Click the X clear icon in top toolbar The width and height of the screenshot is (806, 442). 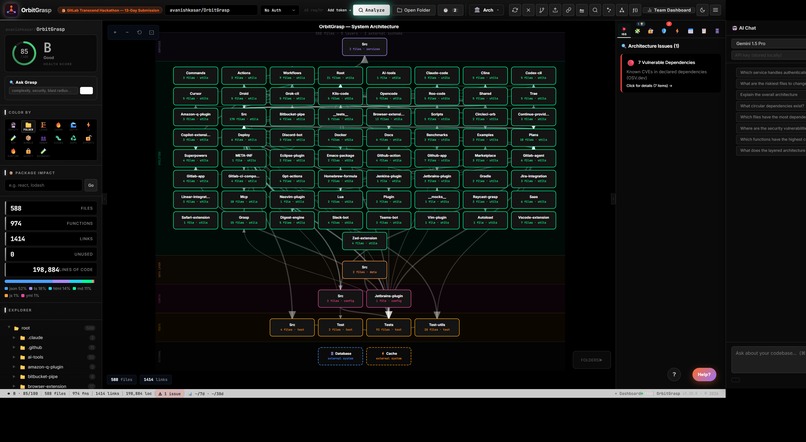coord(528,10)
